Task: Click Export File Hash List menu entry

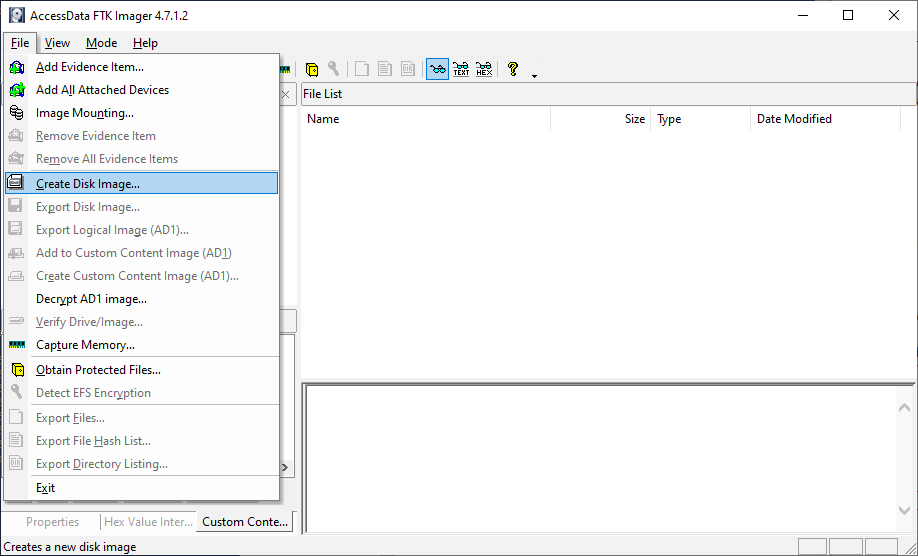Action: point(141,441)
